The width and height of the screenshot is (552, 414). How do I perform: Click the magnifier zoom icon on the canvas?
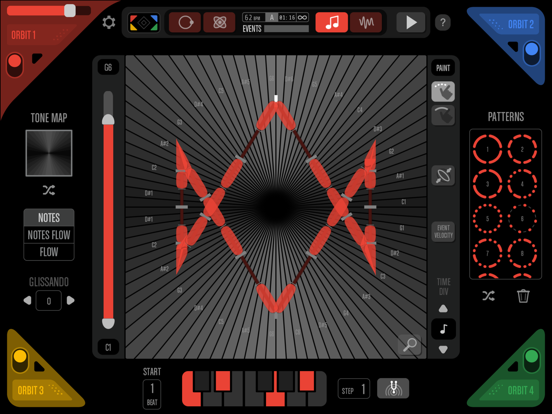coord(410,345)
